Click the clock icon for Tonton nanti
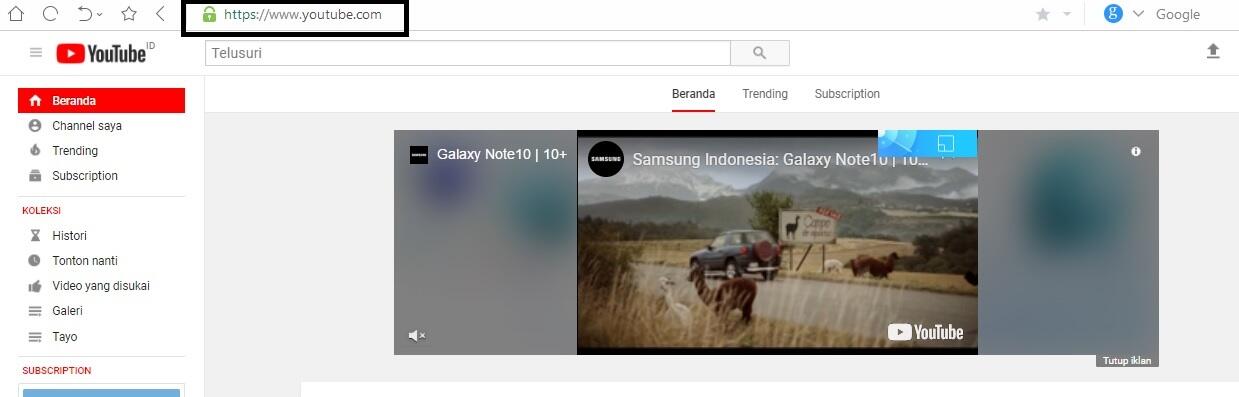 [35, 261]
